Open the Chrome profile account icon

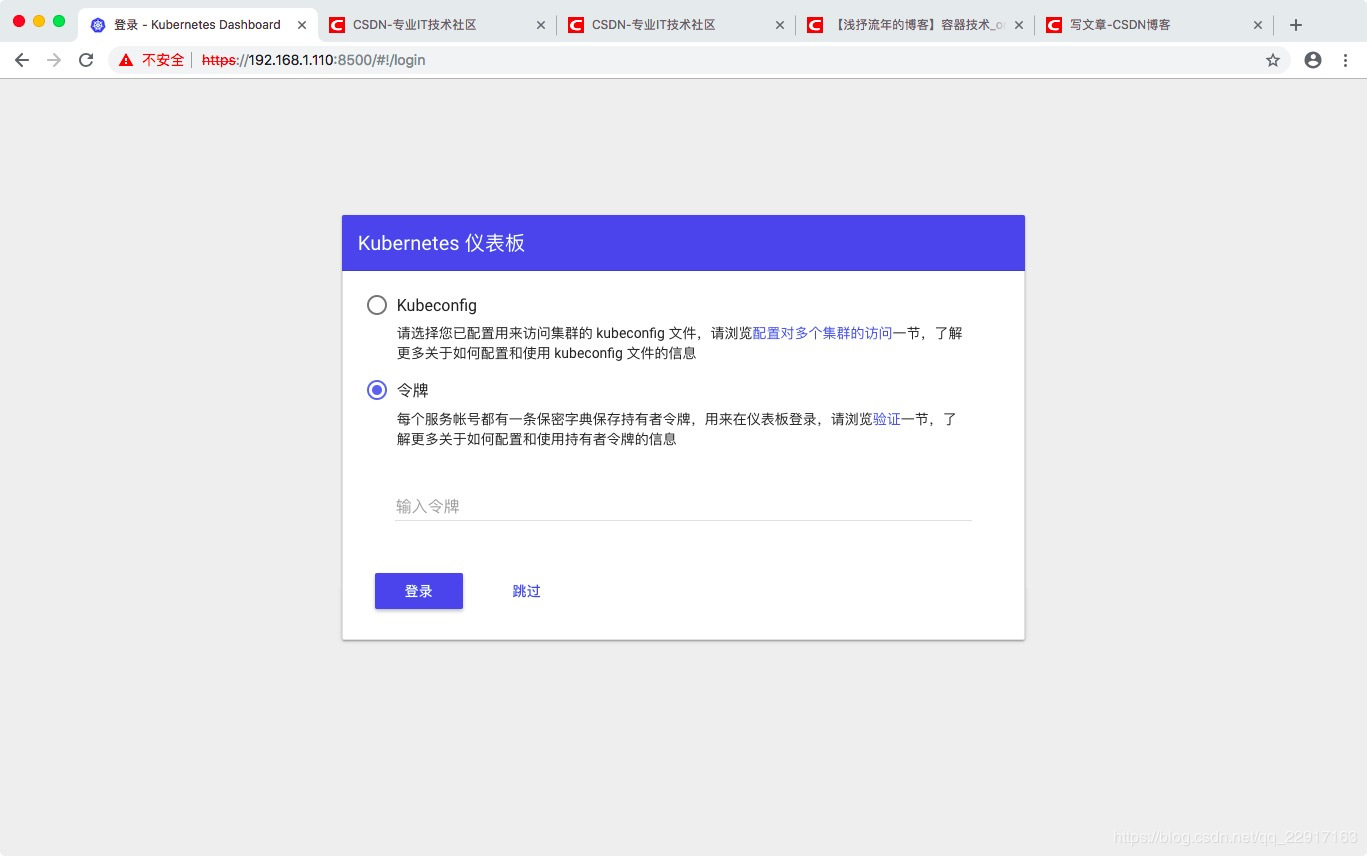click(x=1313, y=60)
